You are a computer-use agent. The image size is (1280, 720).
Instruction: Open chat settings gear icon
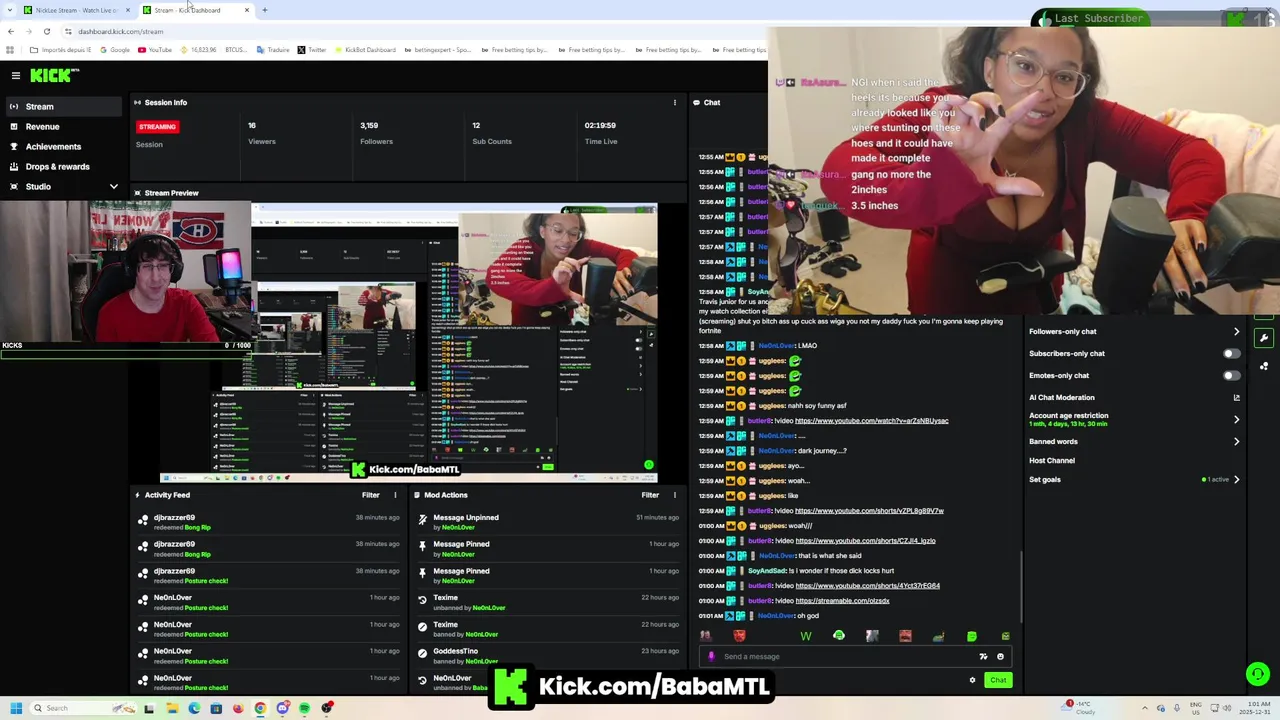[972, 680]
